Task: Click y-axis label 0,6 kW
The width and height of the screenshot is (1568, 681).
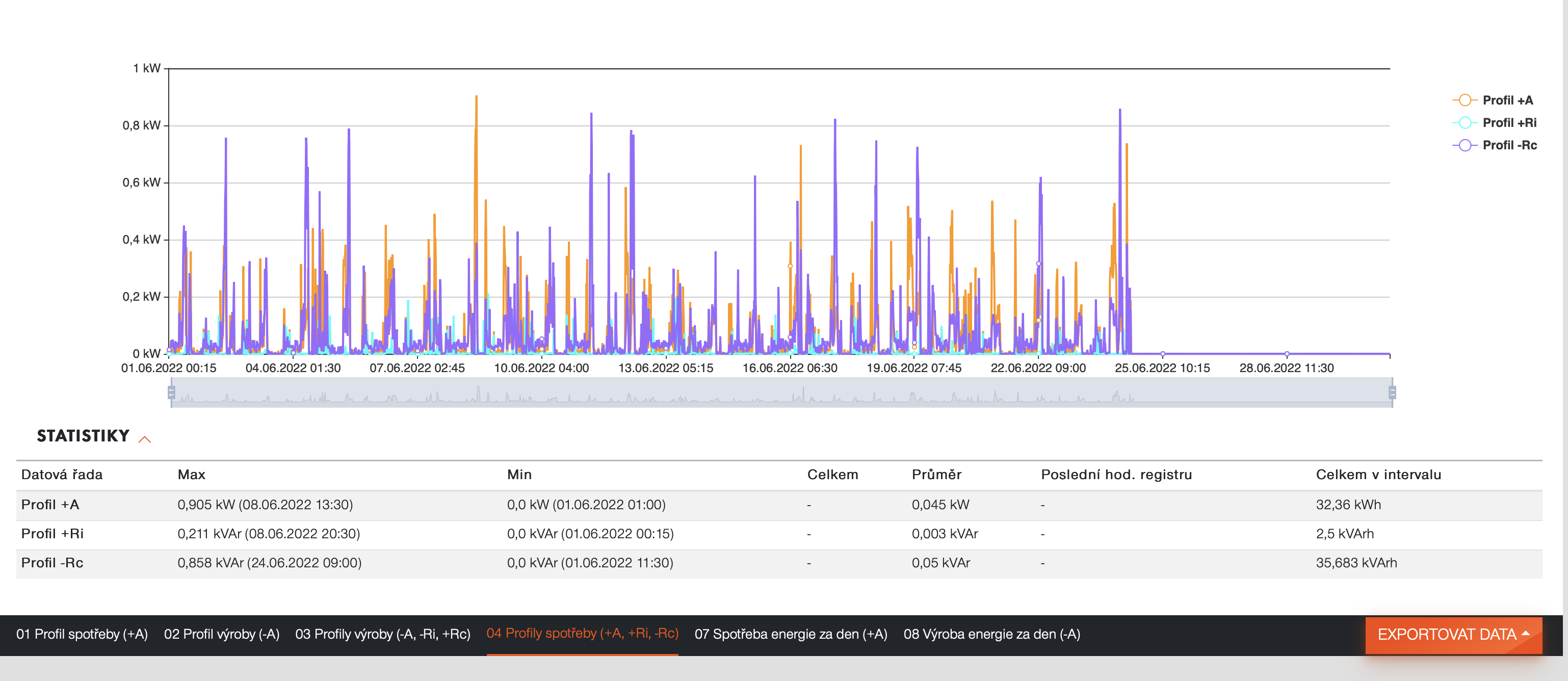Action: [x=141, y=182]
